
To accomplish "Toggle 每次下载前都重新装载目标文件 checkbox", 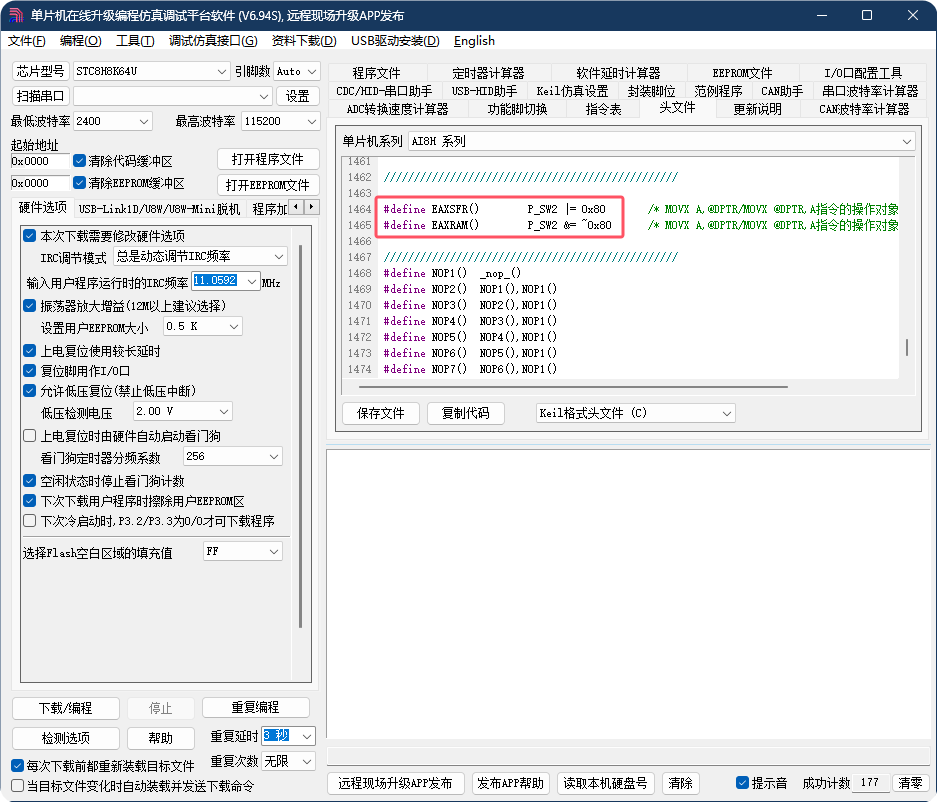I will [x=17, y=766].
